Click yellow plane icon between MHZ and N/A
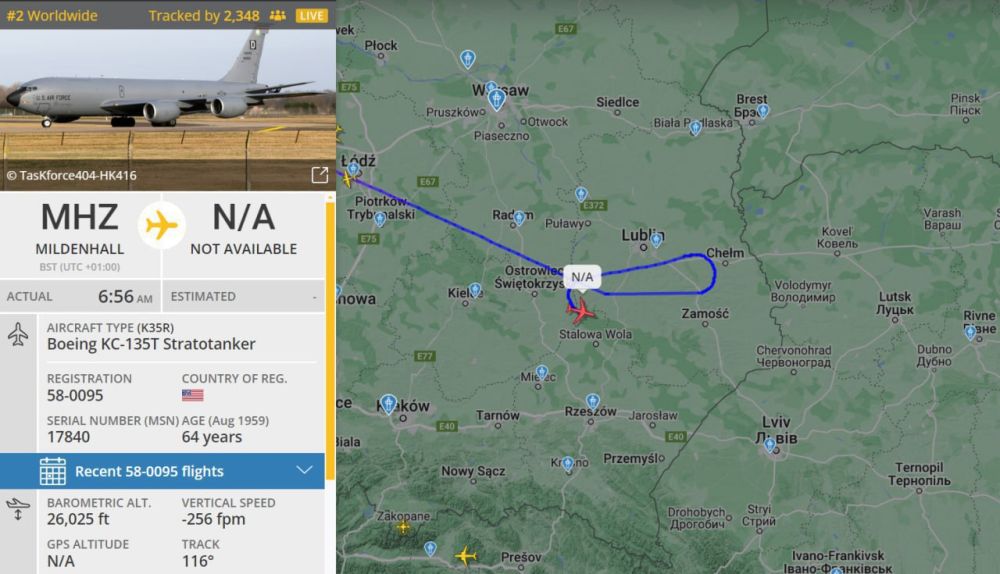1000x574 pixels. pyautogui.click(x=161, y=225)
